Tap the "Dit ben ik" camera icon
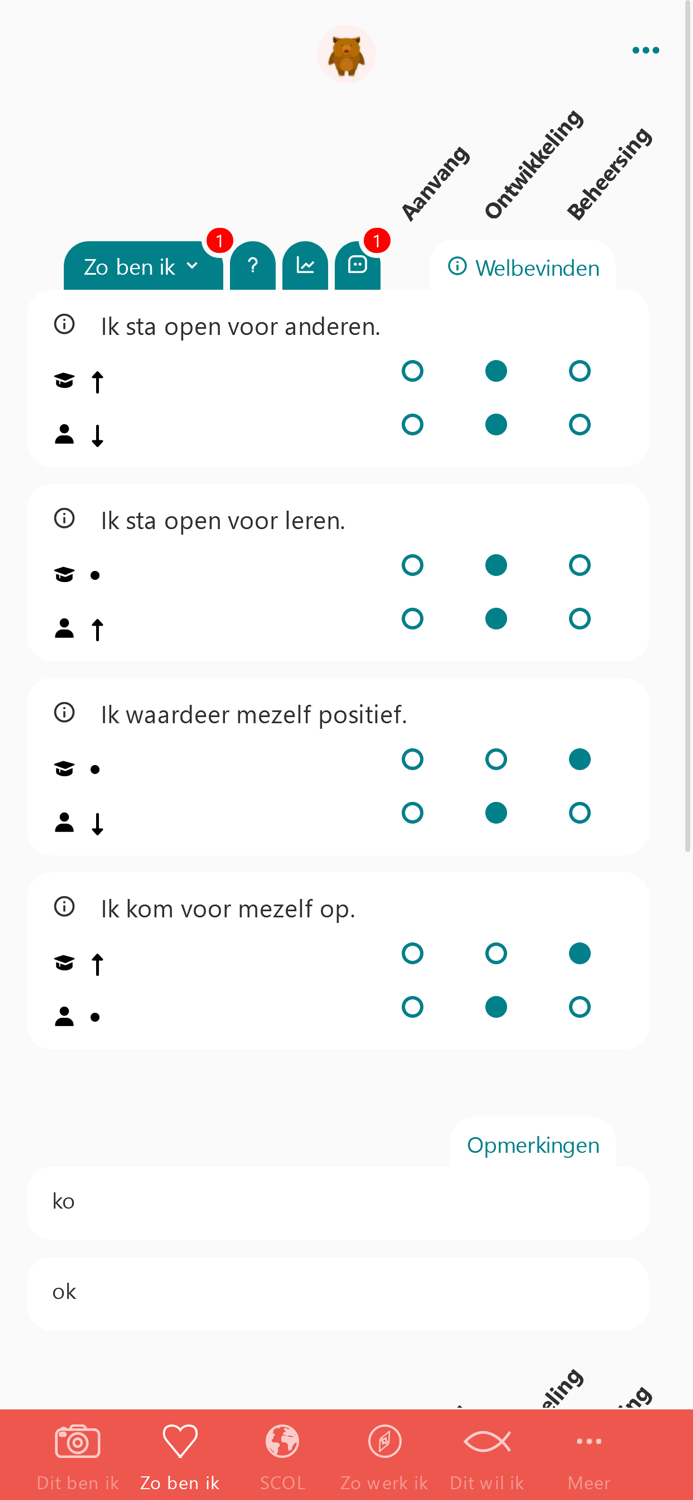The height and width of the screenshot is (1500, 693). pyautogui.click(x=77, y=1442)
